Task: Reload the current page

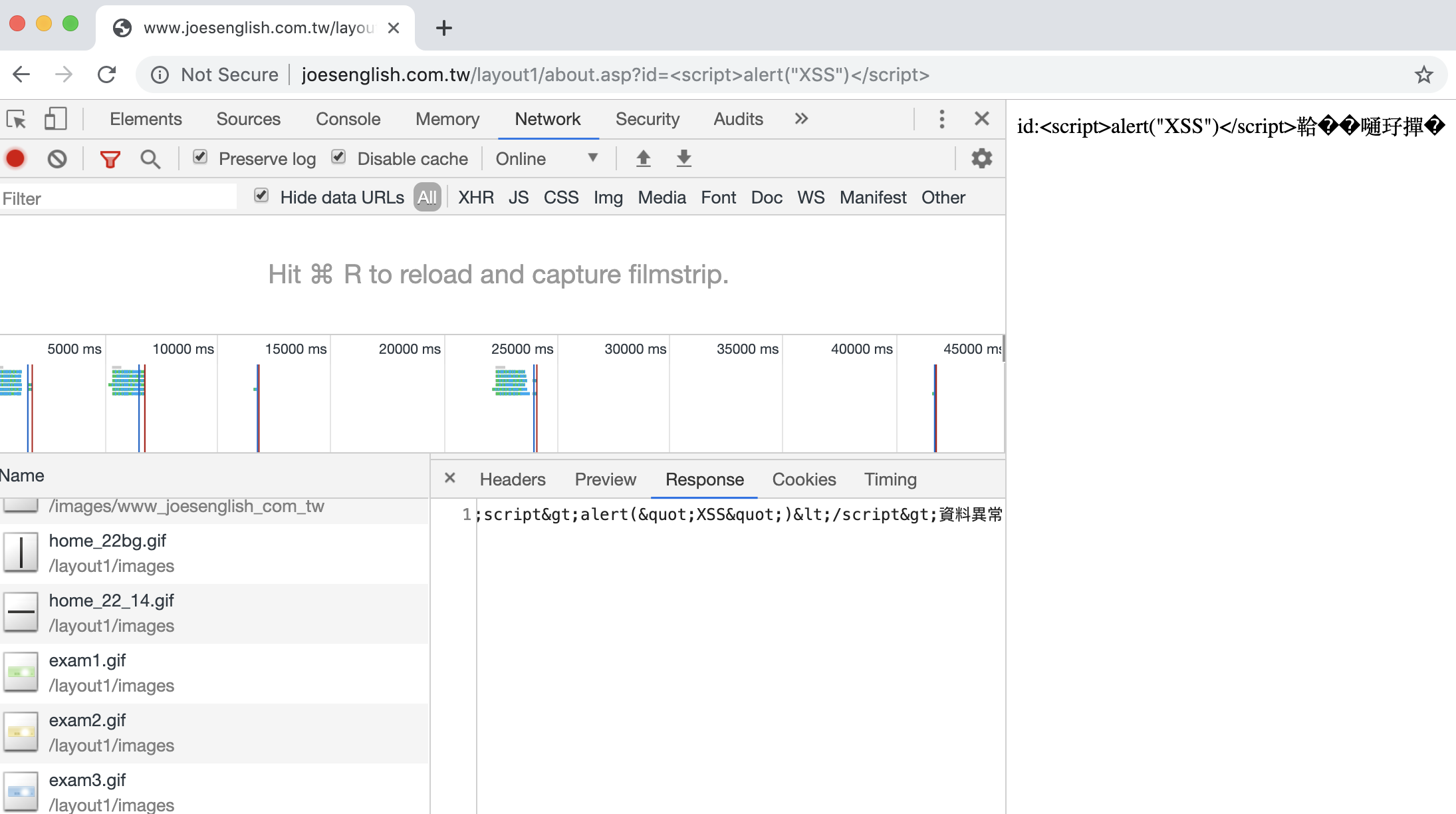Action: pos(106,74)
